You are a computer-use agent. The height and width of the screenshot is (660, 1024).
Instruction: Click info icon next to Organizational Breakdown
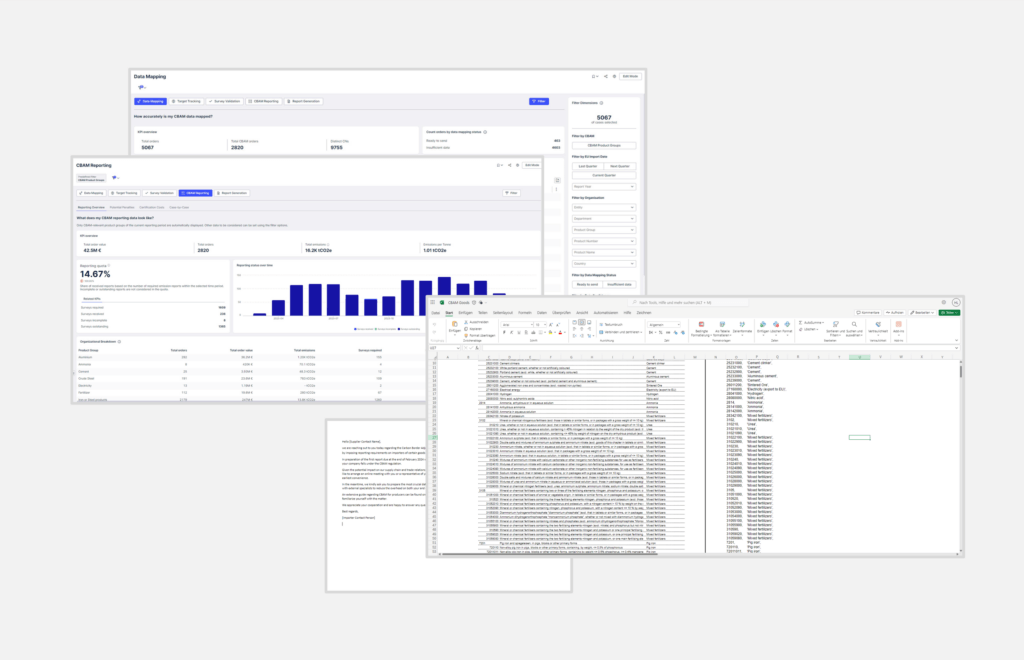click(119, 341)
